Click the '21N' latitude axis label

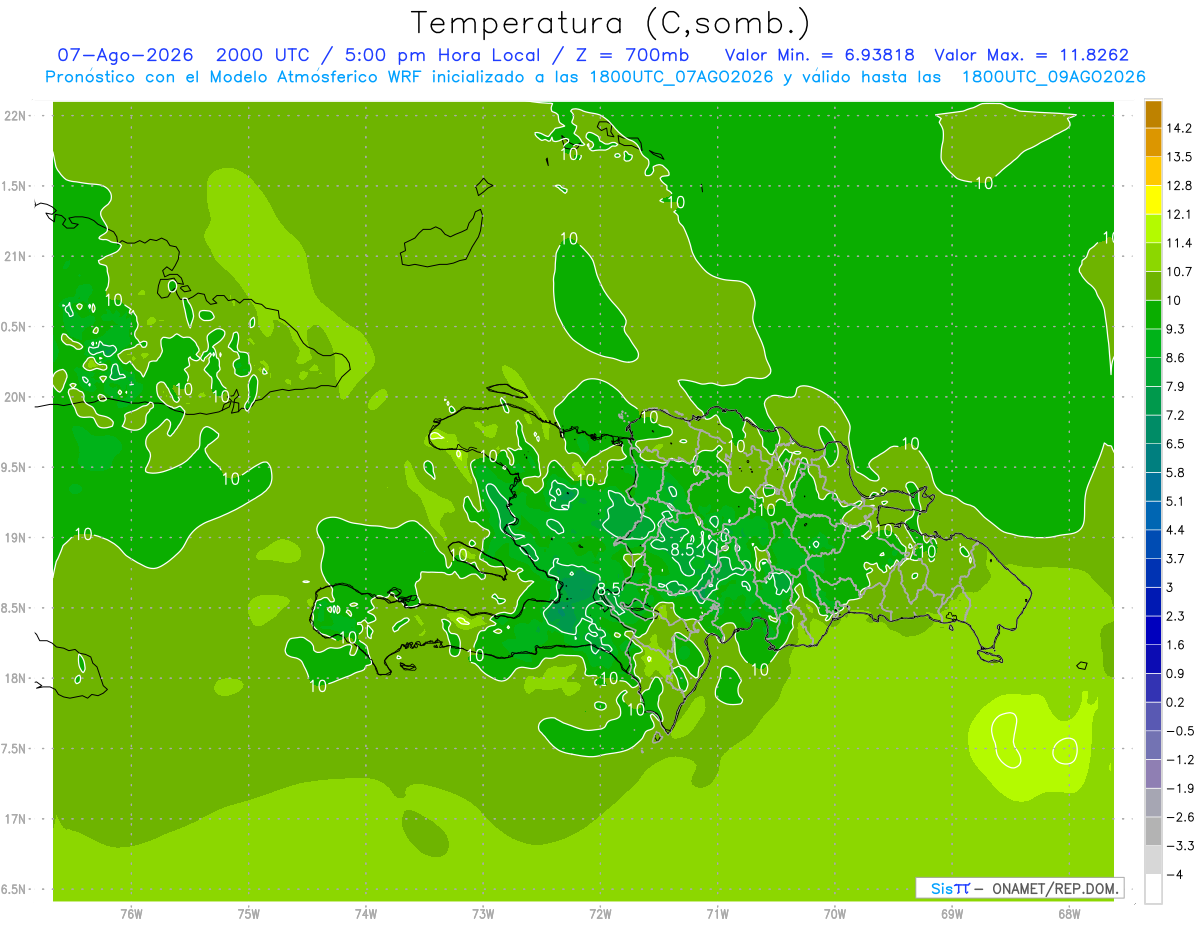coord(16,256)
